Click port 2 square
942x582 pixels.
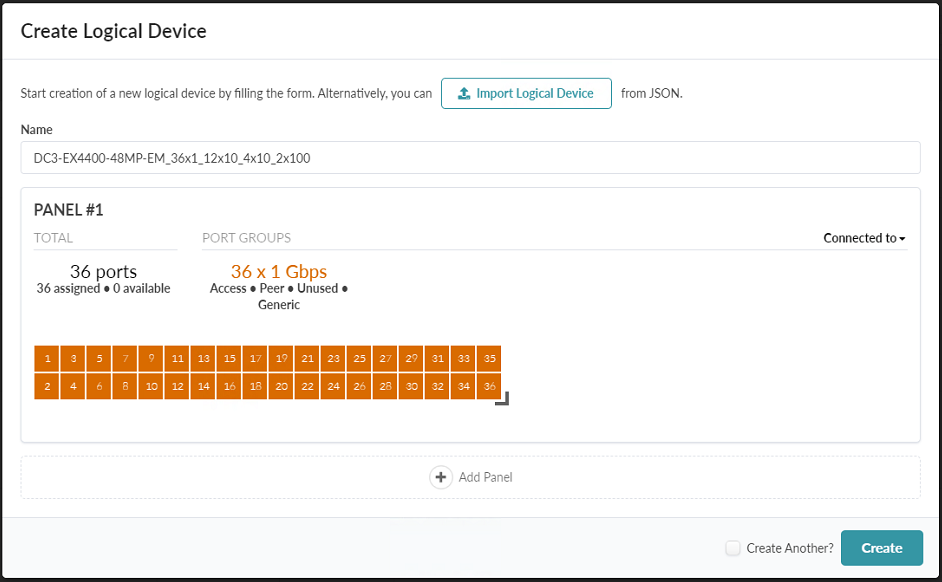coord(47,386)
